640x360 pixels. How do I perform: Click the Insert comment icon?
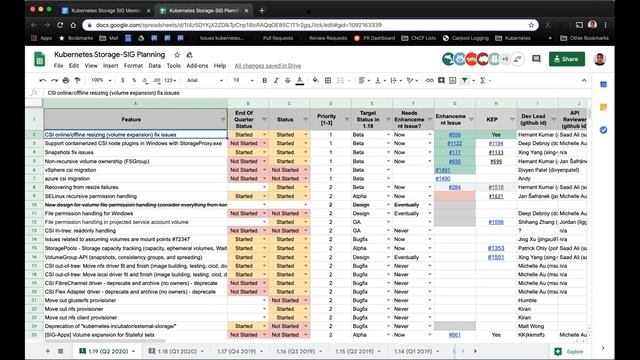(441, 80)
